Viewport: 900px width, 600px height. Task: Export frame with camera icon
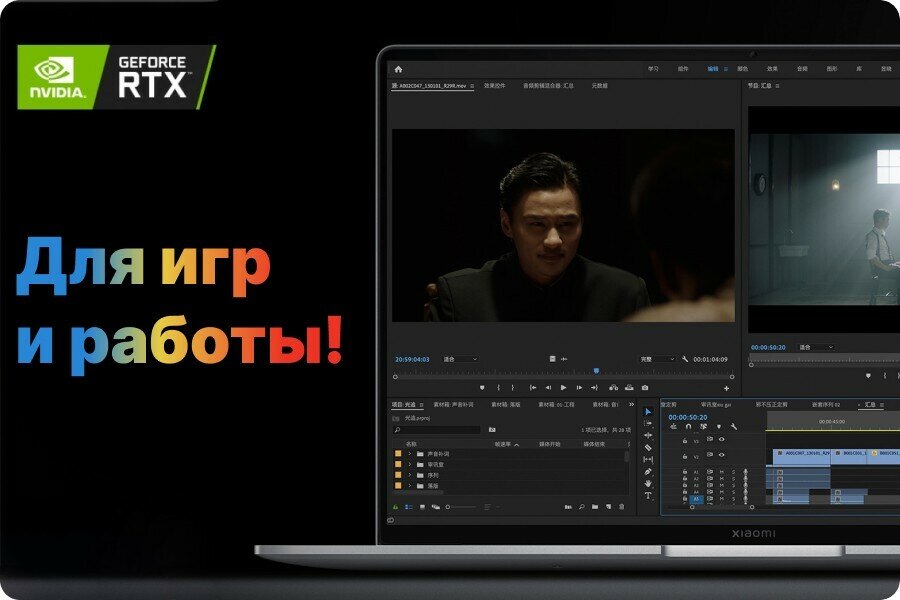(645, 388)
